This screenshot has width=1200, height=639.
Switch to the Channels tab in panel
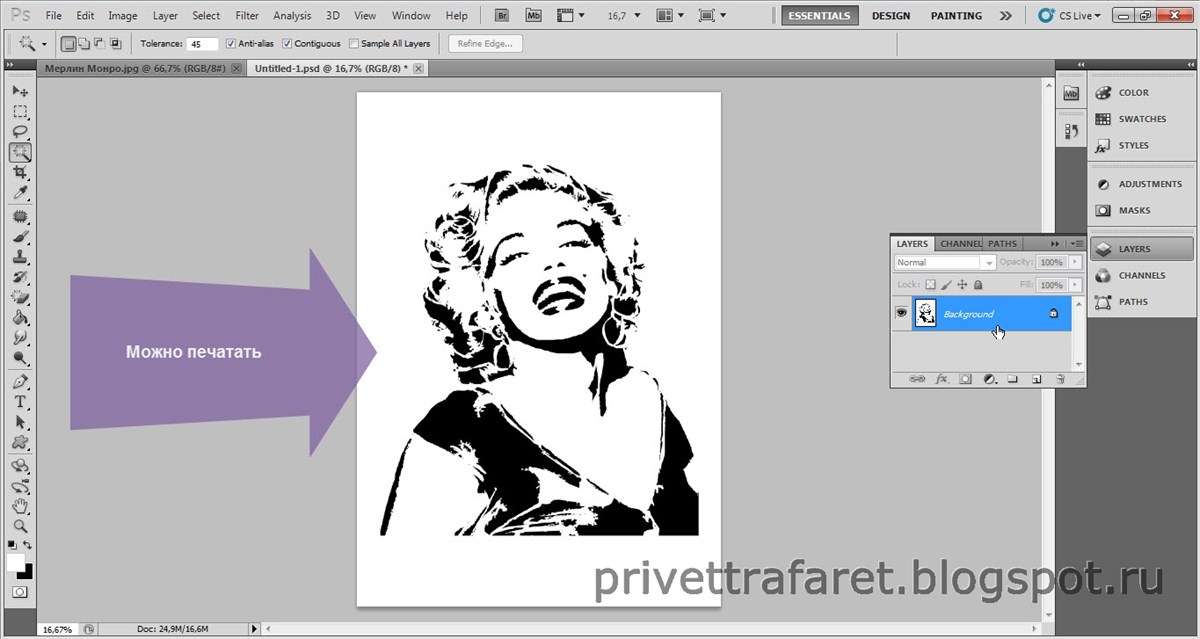click(x=961, y=243)
